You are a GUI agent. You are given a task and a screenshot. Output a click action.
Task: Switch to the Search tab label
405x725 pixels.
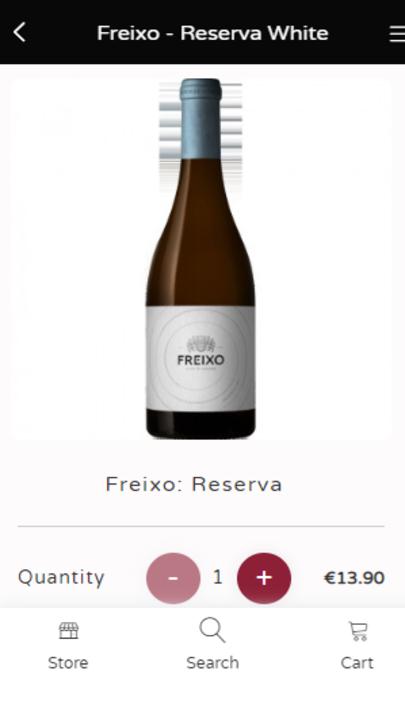[x=213, y=663]
